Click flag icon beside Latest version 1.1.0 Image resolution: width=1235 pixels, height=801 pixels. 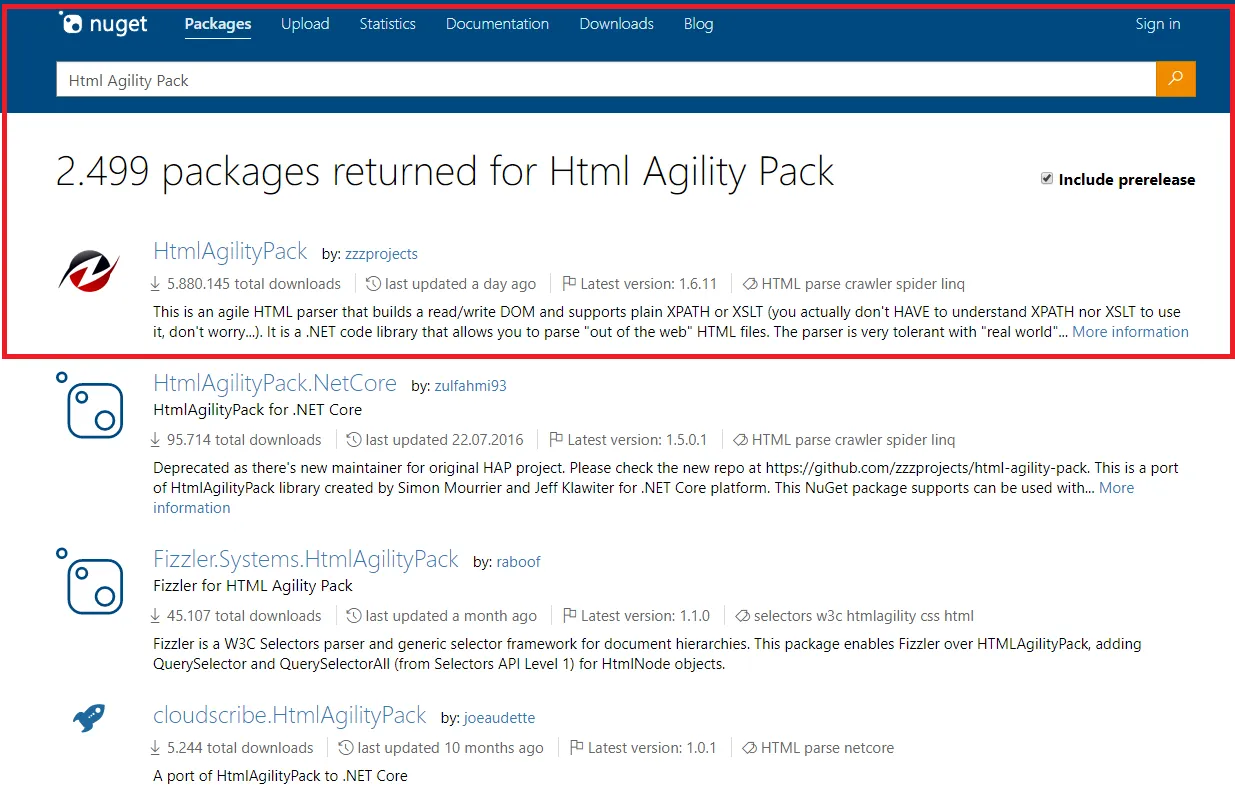pos(569,616)
